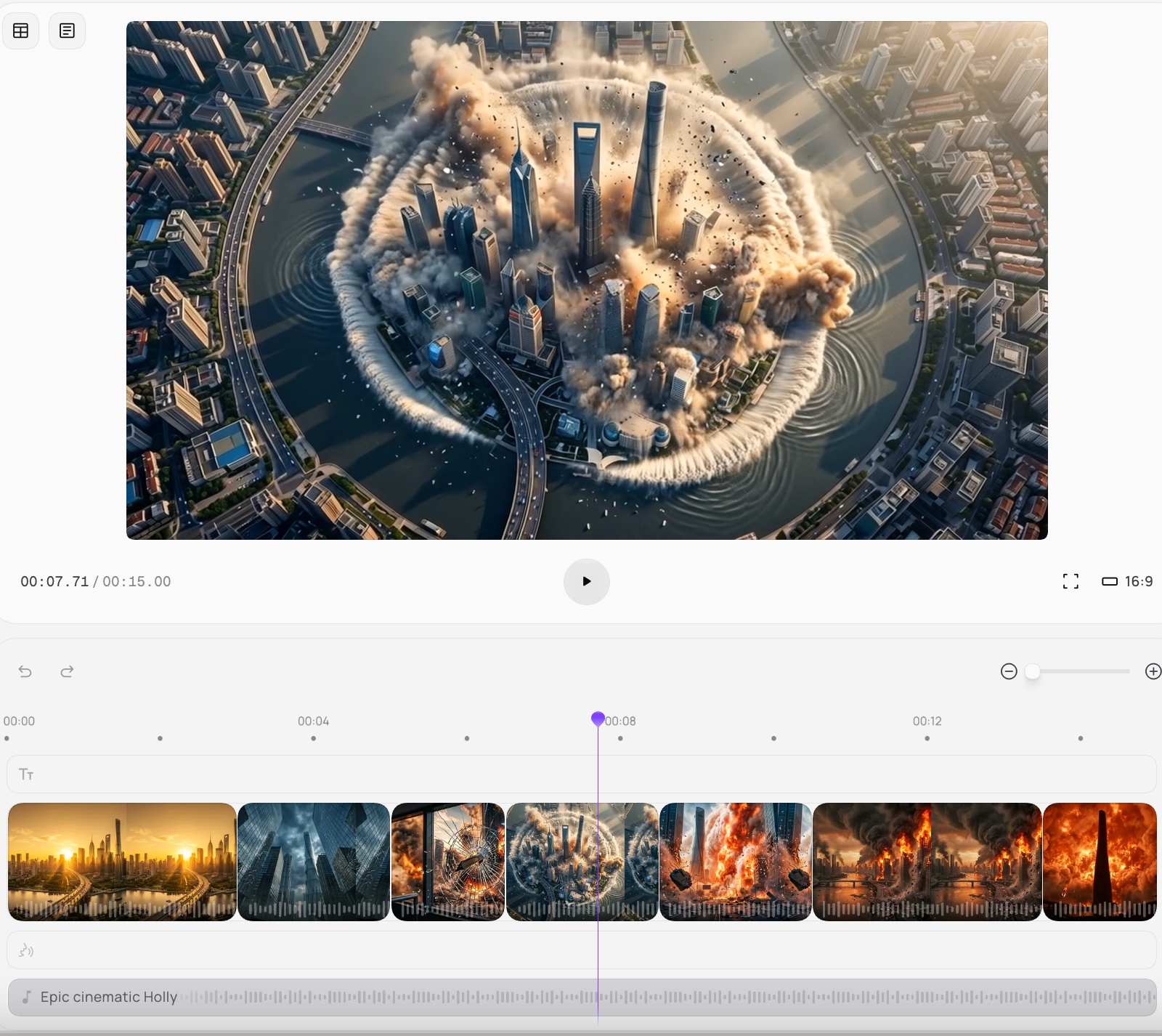Click the purple playhead marker

tap(598, 719)
